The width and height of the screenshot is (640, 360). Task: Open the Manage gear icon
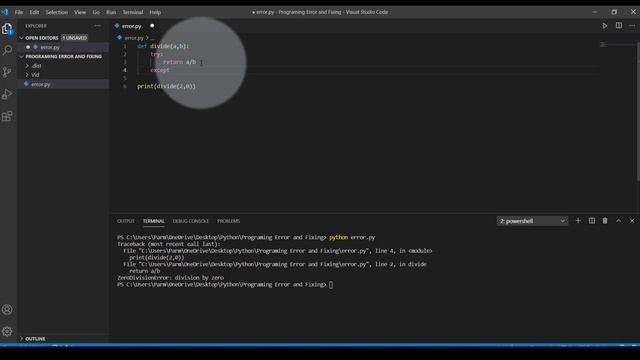pos(7,331)
